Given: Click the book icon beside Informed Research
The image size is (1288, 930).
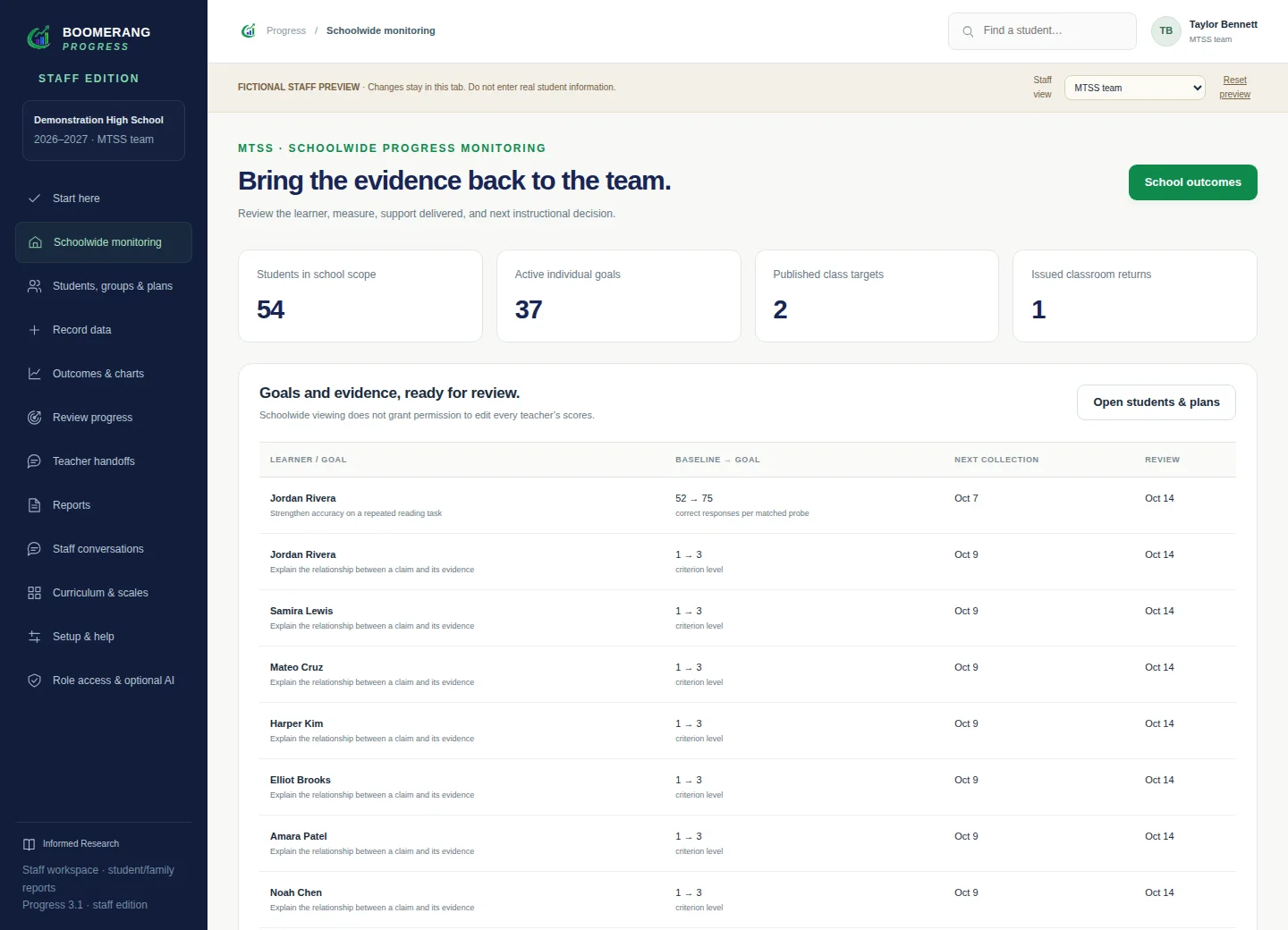Looking at the screenshot, I should pos(29,844).
